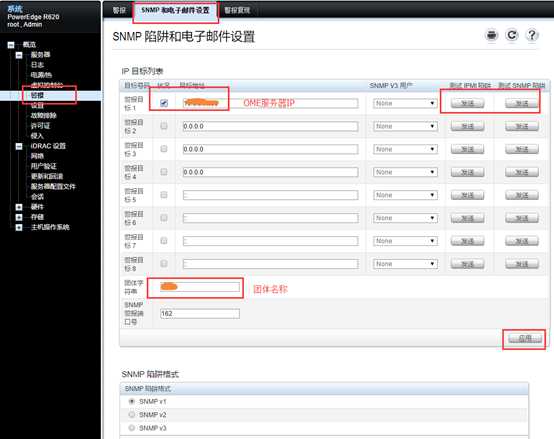
Task: Open 虚拟控制台 in the sidebar tree
Action: click(47, 85)
